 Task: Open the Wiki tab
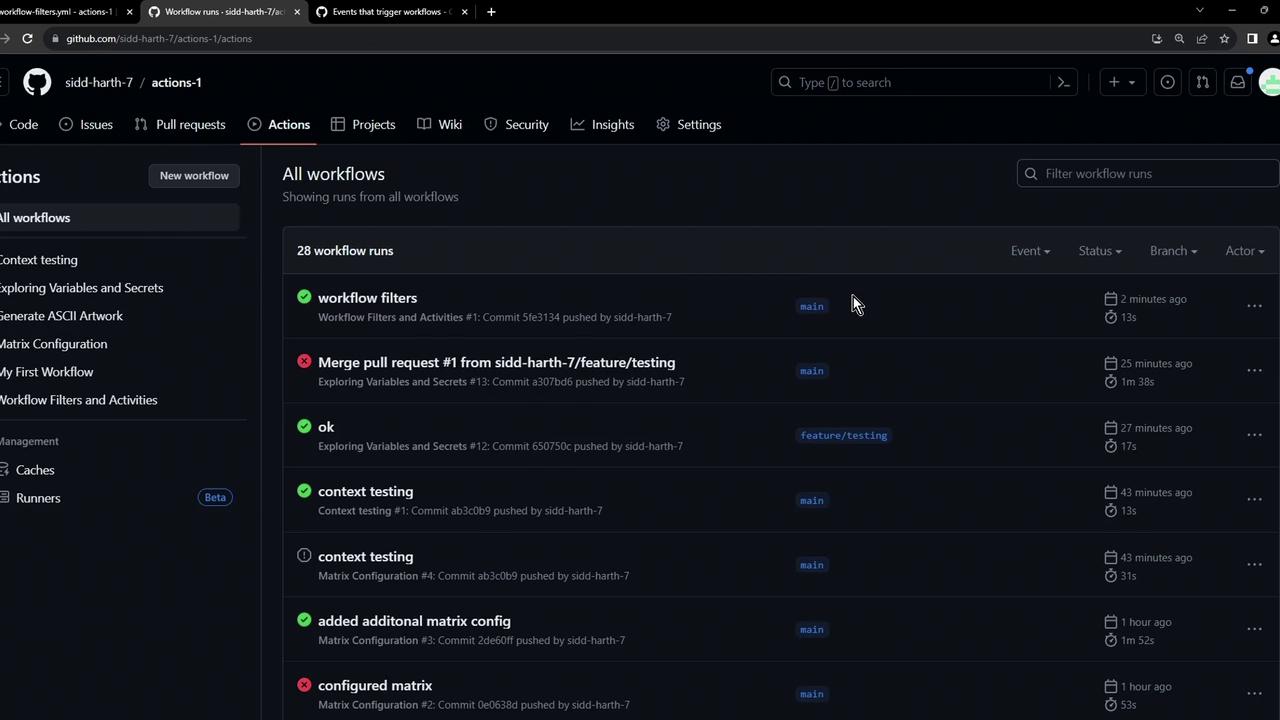pyautogui.click(x=439, y=124)
